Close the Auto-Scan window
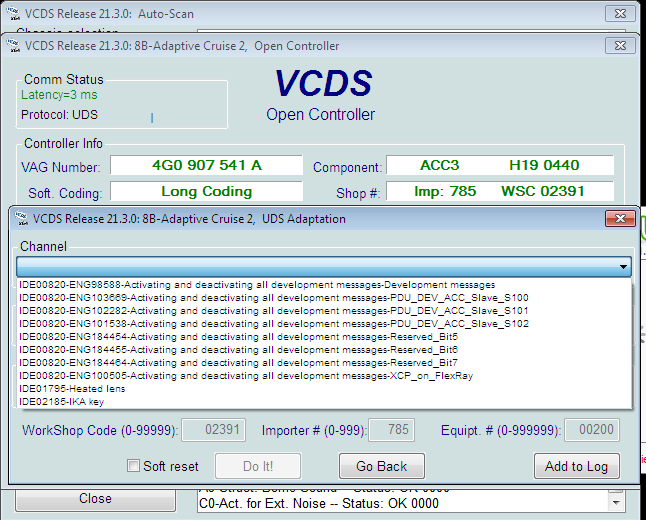Viewport: 646px width, 520px height. click(620, 14)
